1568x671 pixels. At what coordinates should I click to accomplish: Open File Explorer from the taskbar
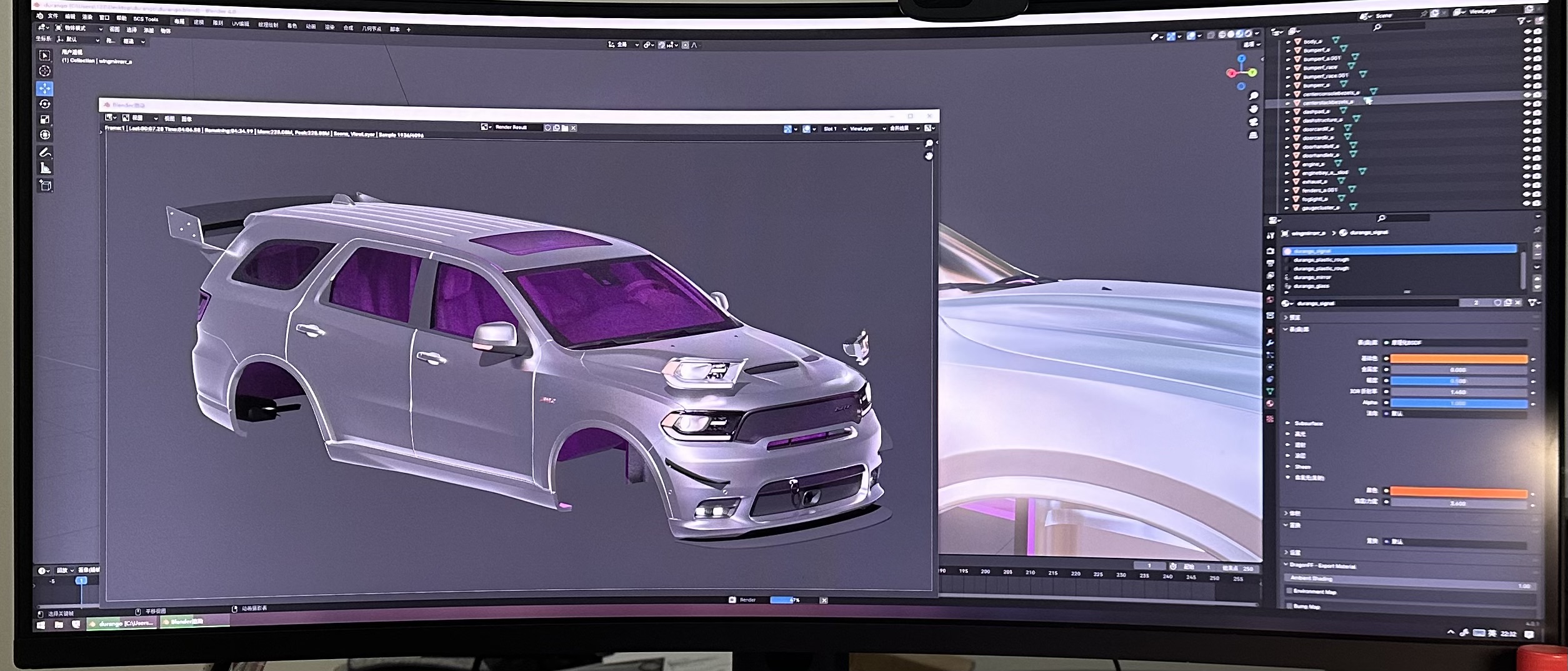[59, 624]
